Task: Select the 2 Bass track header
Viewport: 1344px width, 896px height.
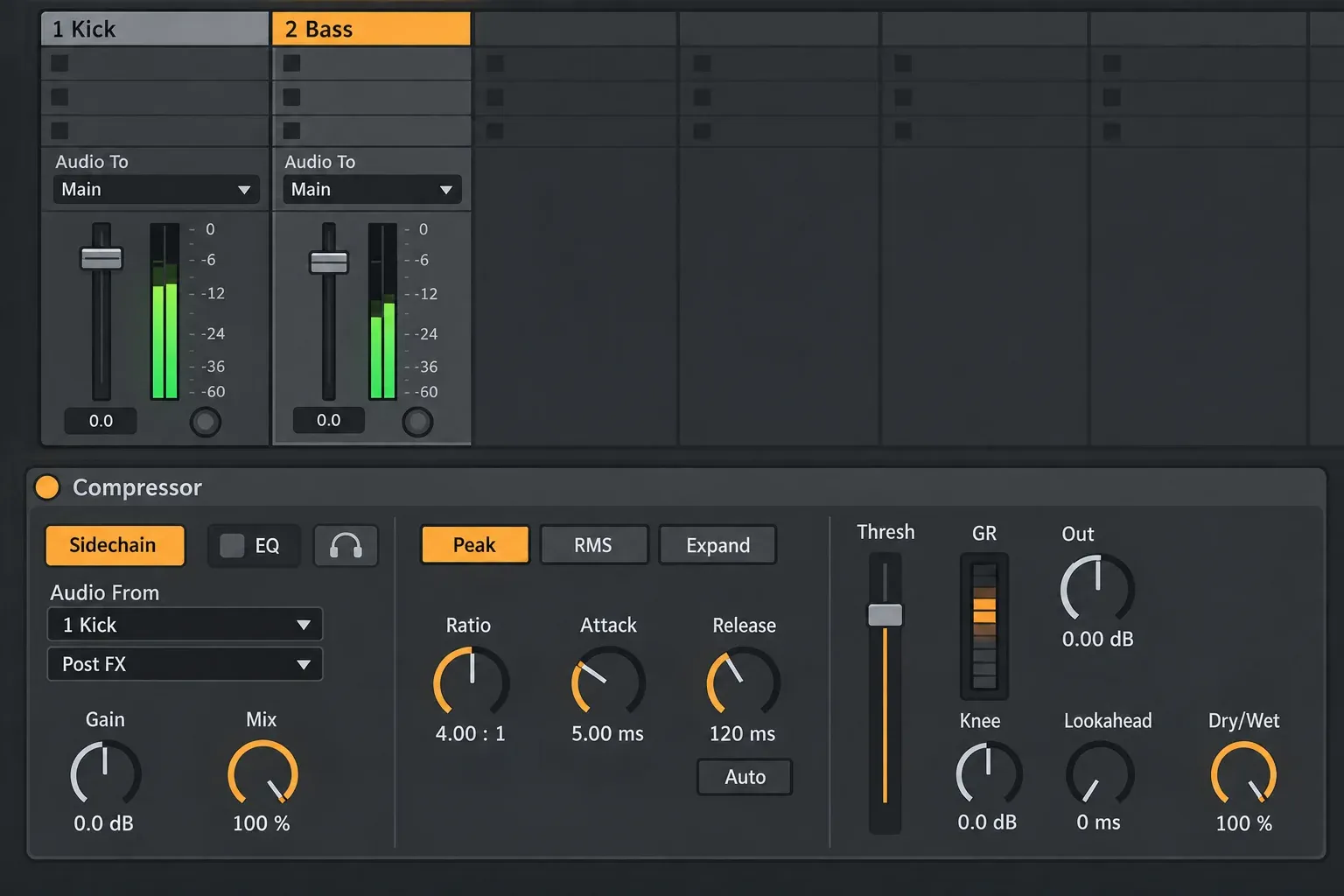Action: click(x=372, y=29)
